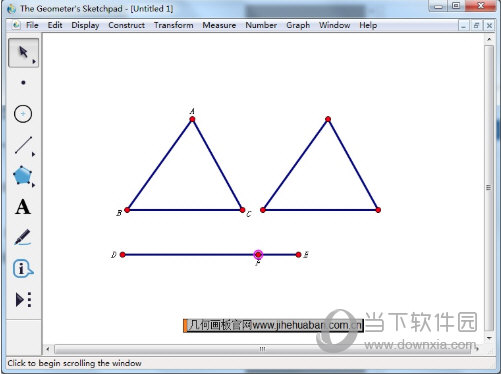Select the Information tool
This screenshot has width=501, height=374.
[23, 269]
